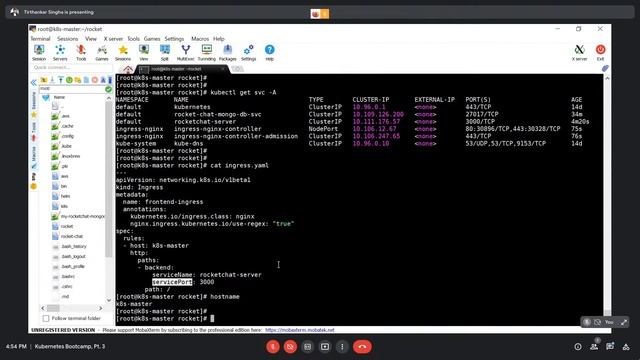Open Meet more options three-dot menu
Viewport: 640px width, 360px height.
pos(342,347)
